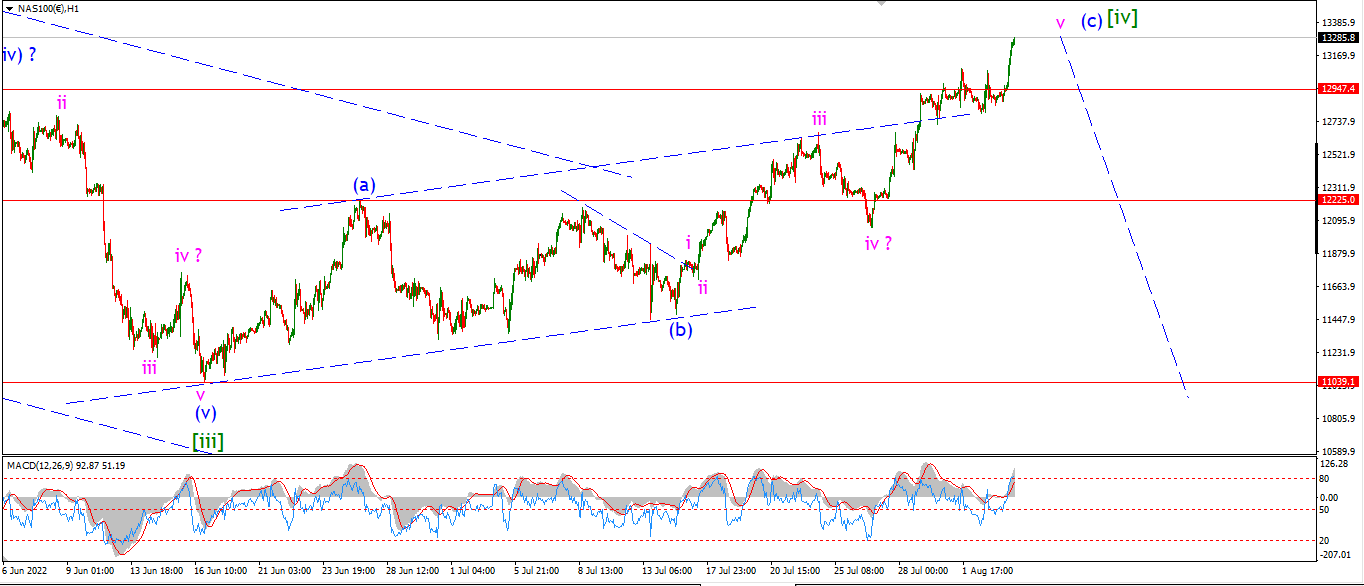Select the red 11039.1 price level tag
The width and height of the screenshot is (1364, 586).
click(x=1338, y=382)
